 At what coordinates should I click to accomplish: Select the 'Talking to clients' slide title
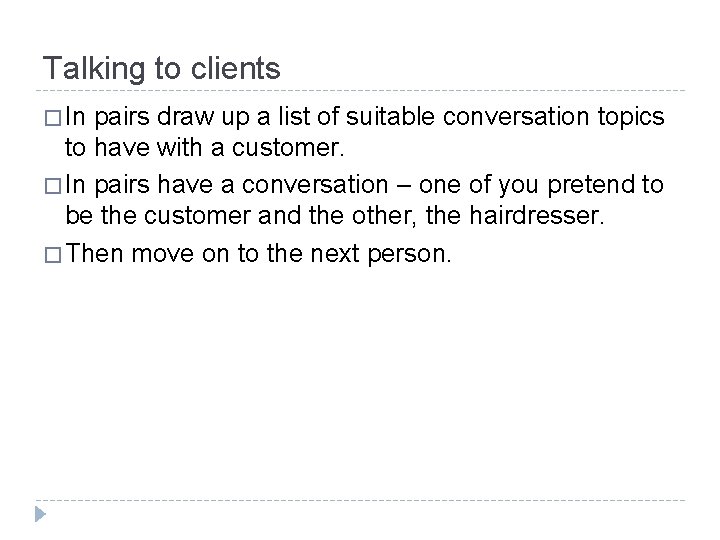point(161,68)
